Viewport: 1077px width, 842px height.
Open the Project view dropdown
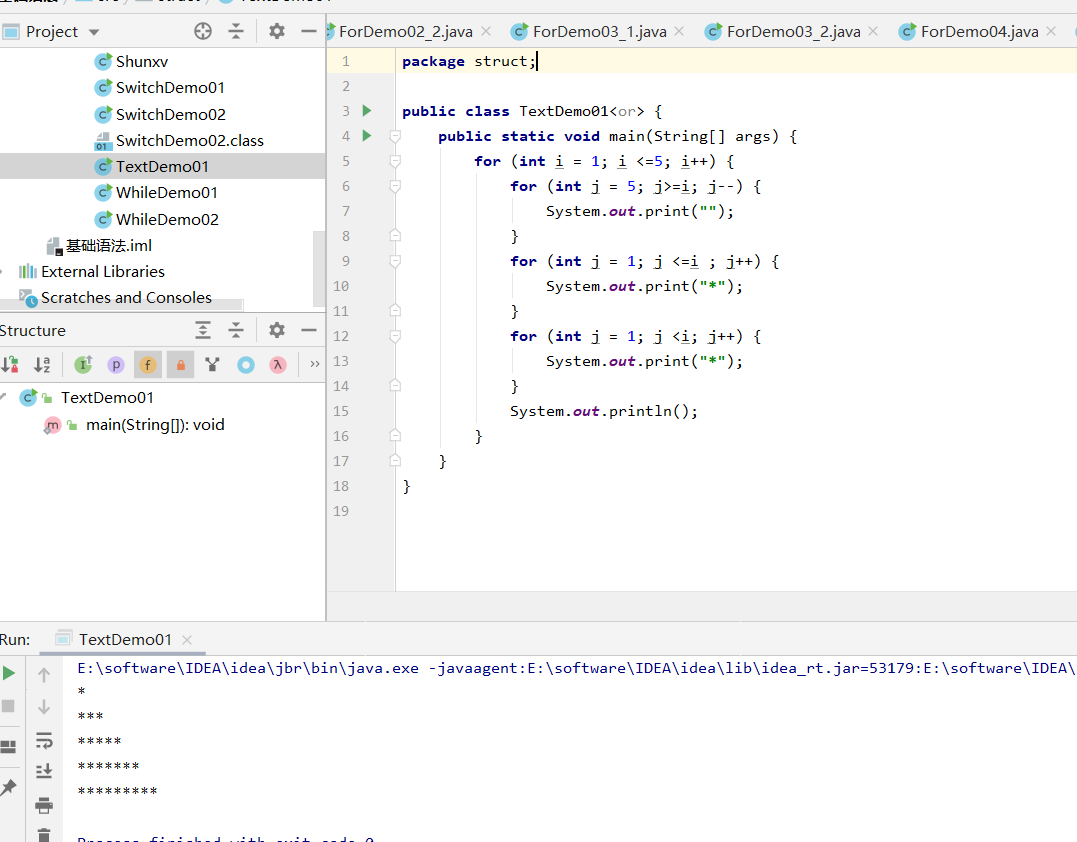pyautogui.click(x=94, y=32)
